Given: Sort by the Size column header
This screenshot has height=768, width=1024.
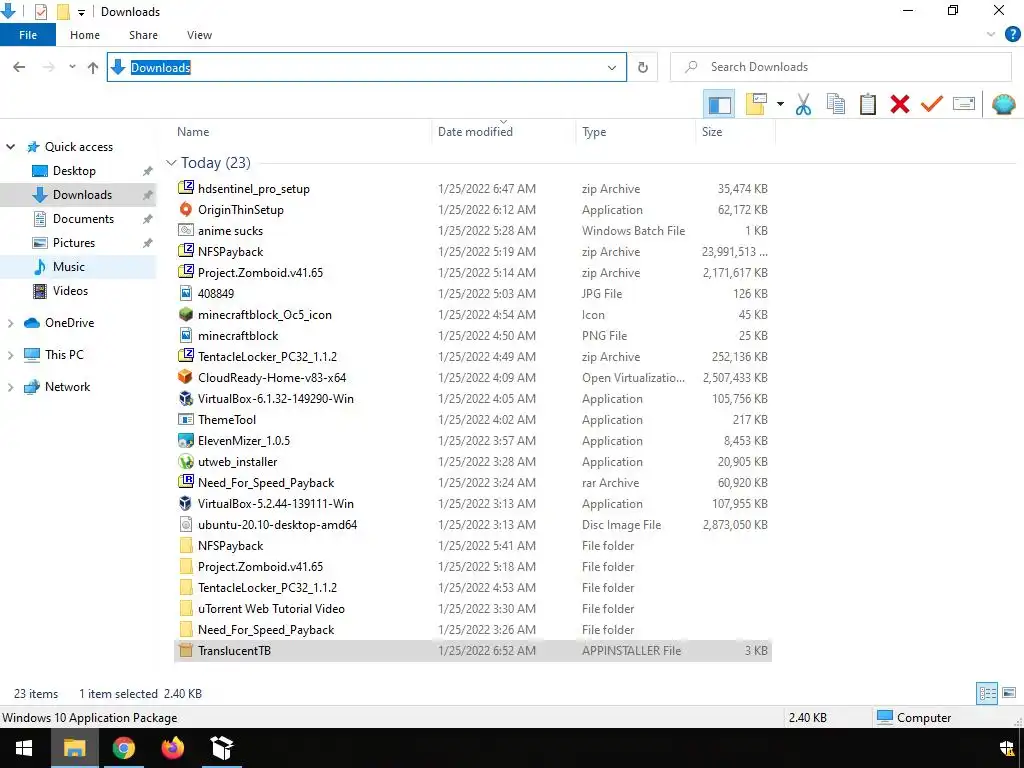Looking at the screenshot, I should 712,132.
